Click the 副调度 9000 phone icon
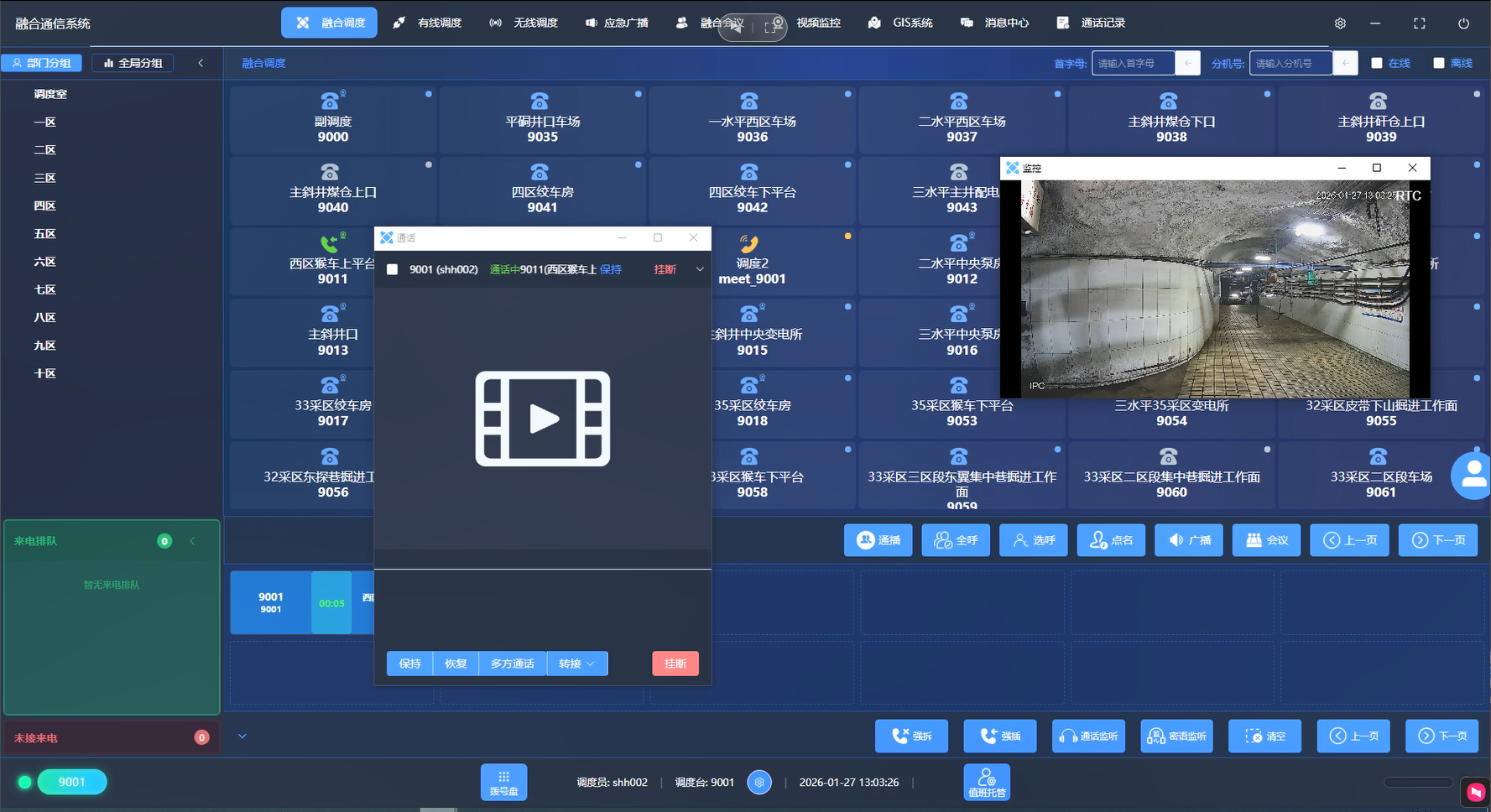This screenshot has width=1491, height=812. pyautogui.click(x=331, y=101)
